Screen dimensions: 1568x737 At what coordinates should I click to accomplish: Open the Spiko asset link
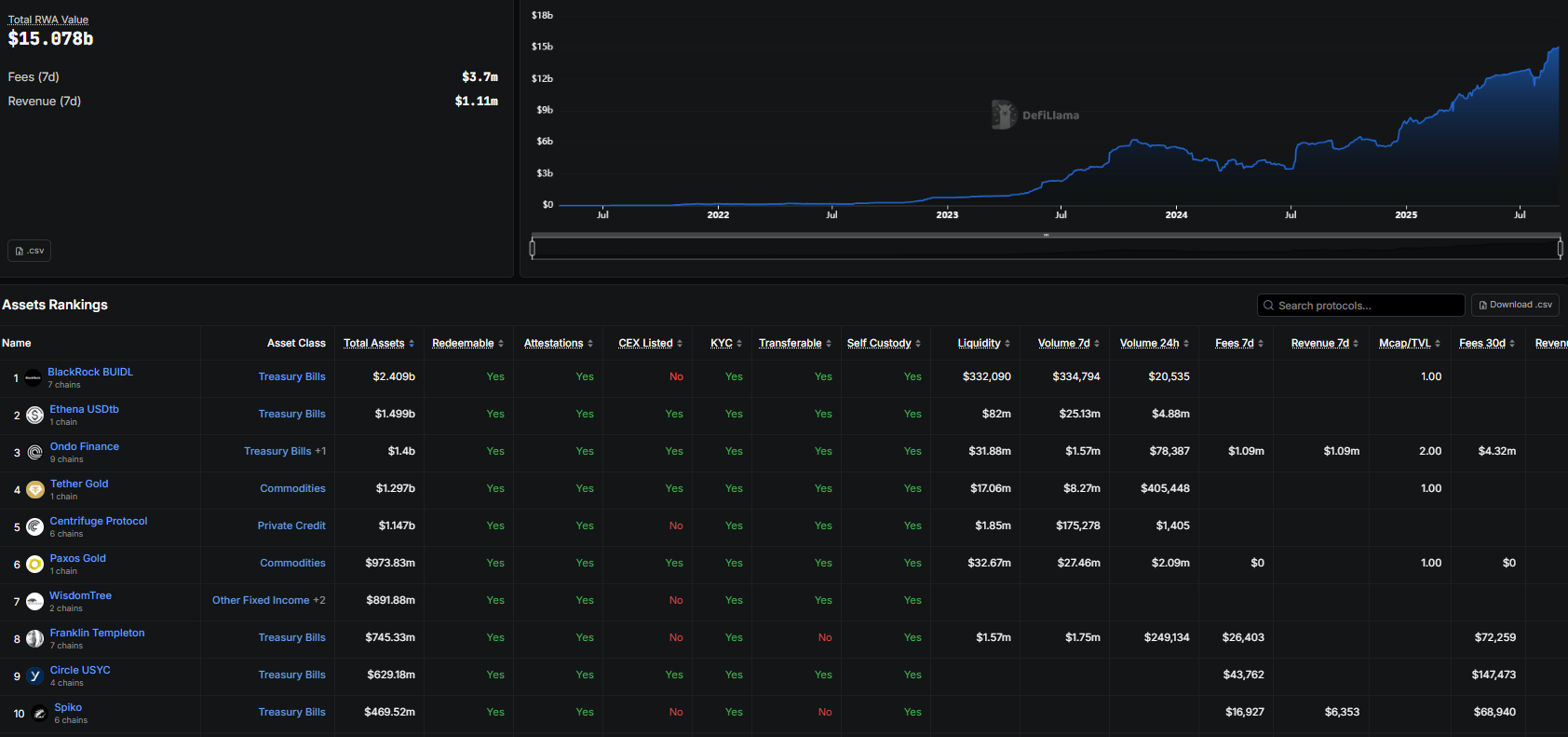pos(68,707)
